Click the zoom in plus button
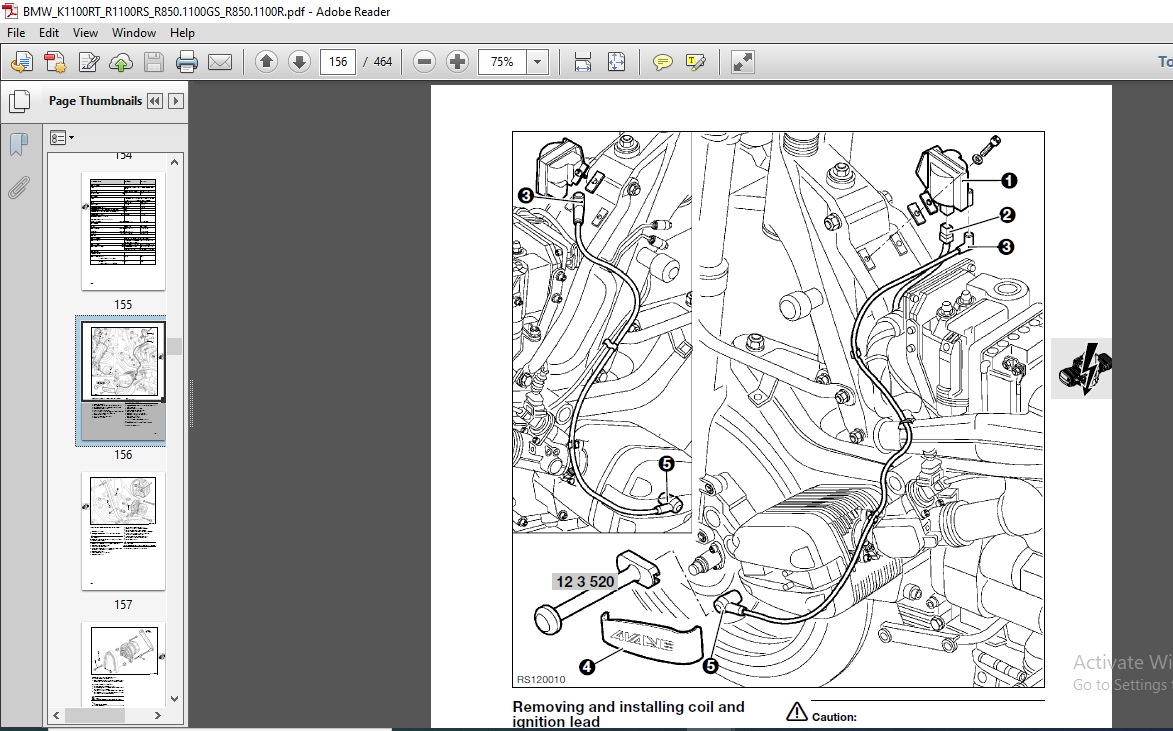Viewport: 1173px width, 731px height. pyautogui.click(x=457, y=62)
